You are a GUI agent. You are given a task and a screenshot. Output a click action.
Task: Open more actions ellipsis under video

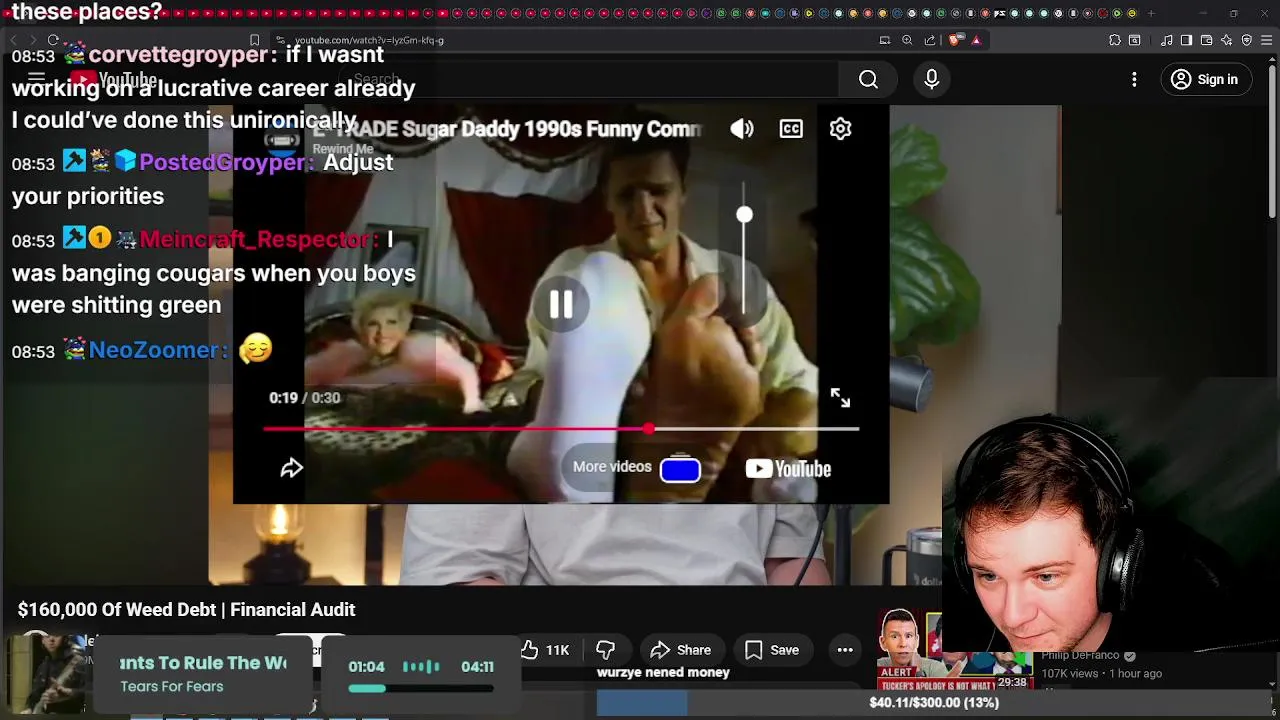tap(845, 650)
